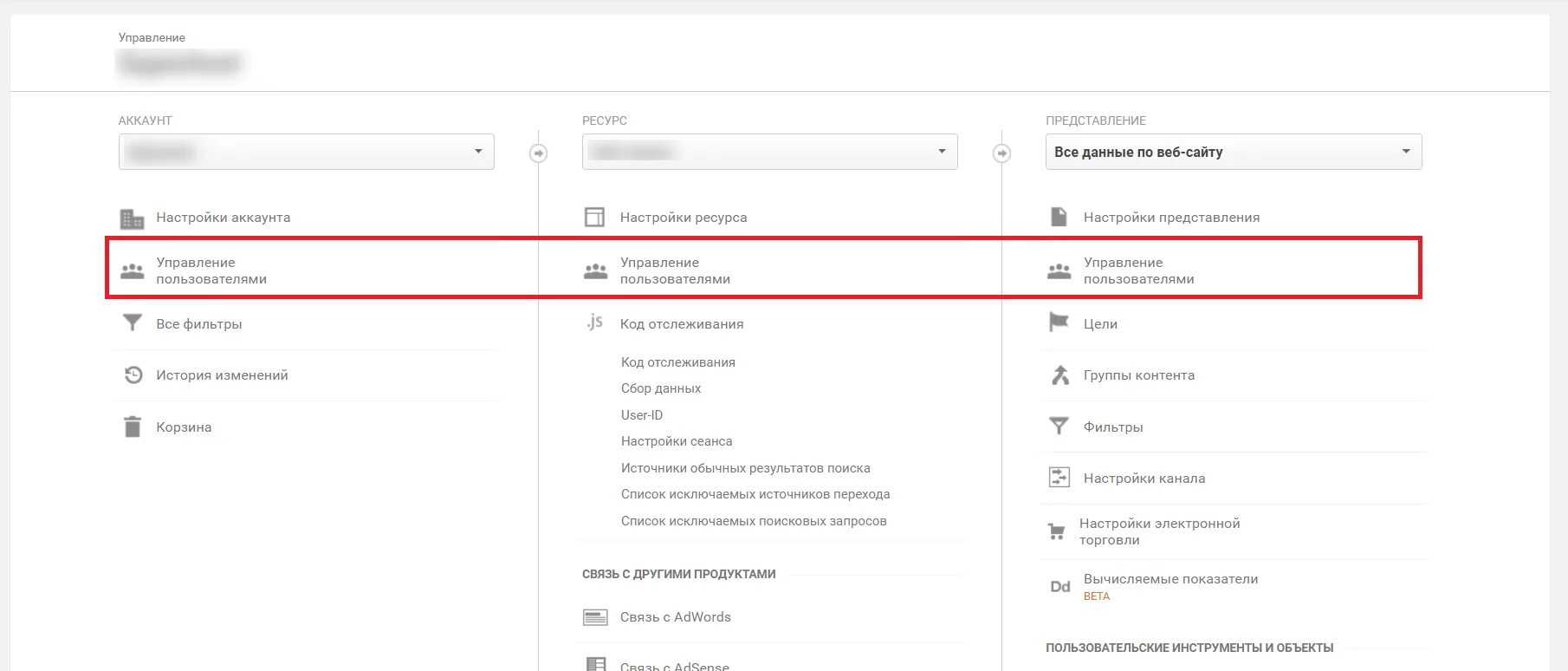The image size is (1568, 671).
Task: Click the history clock icon for История изменений
Action: tap(133, 375)
